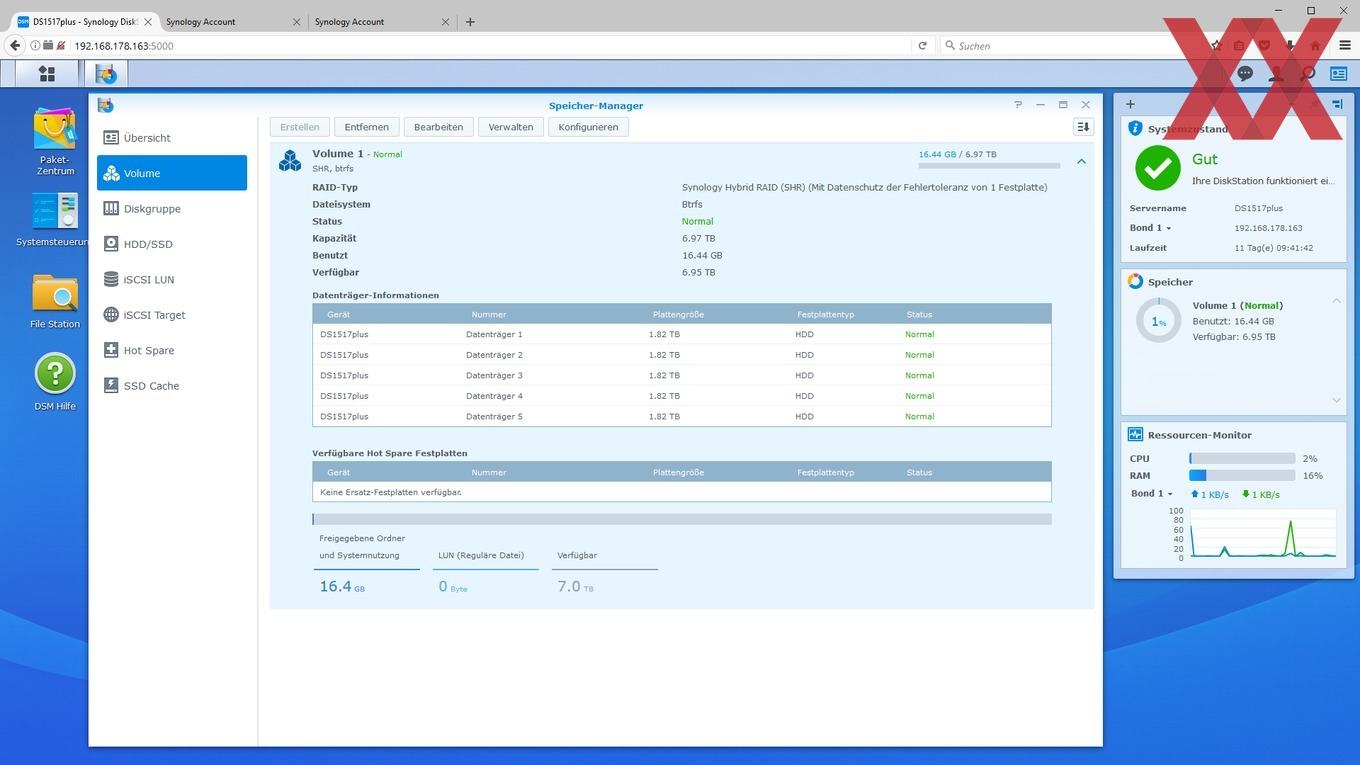Image resolution: width=1360 pixels, height=765 pixels.
Task: Click the widget panel pin icon
Action: [x=1337, y=104]
